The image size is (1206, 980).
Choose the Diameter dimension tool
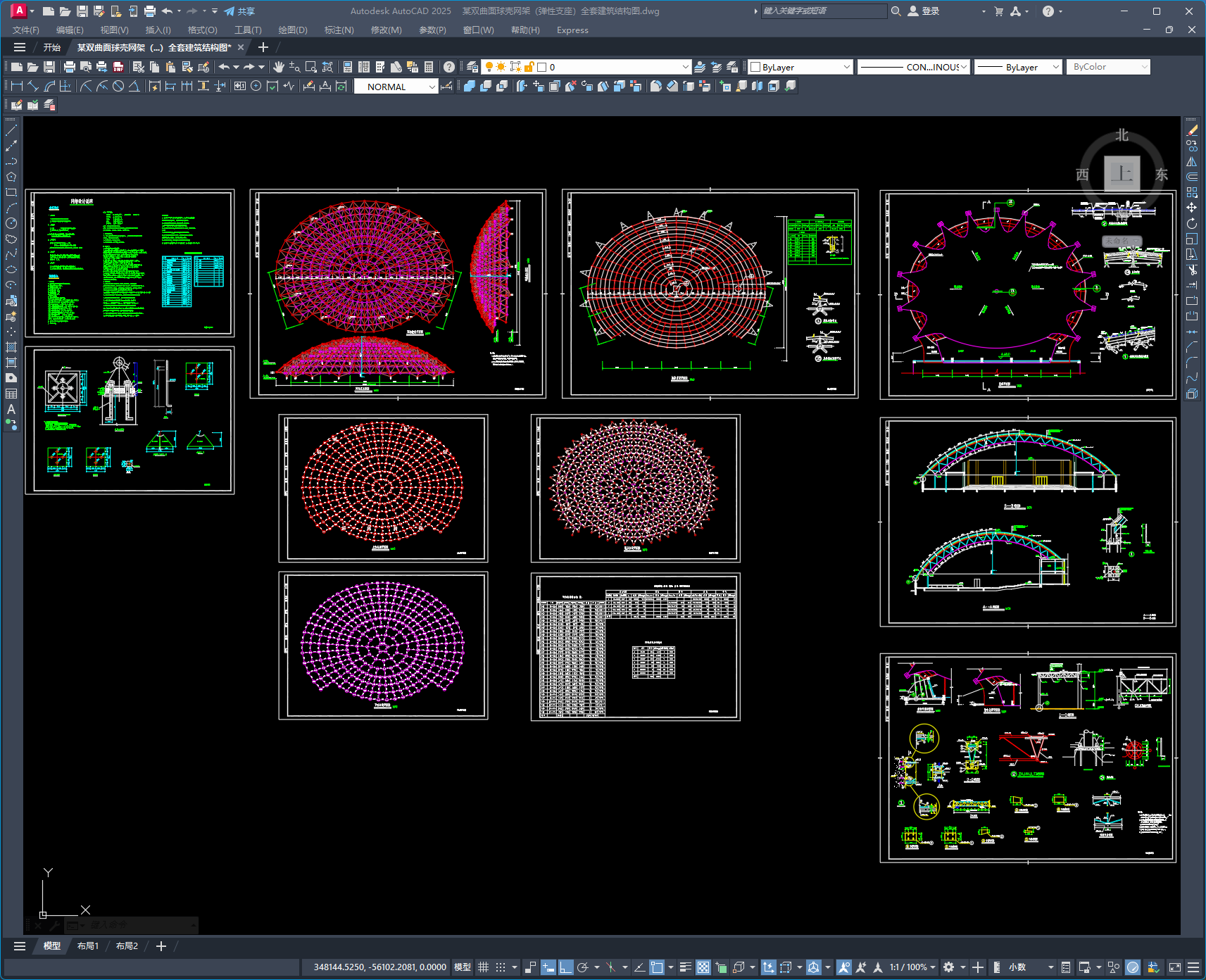[118, 86]
